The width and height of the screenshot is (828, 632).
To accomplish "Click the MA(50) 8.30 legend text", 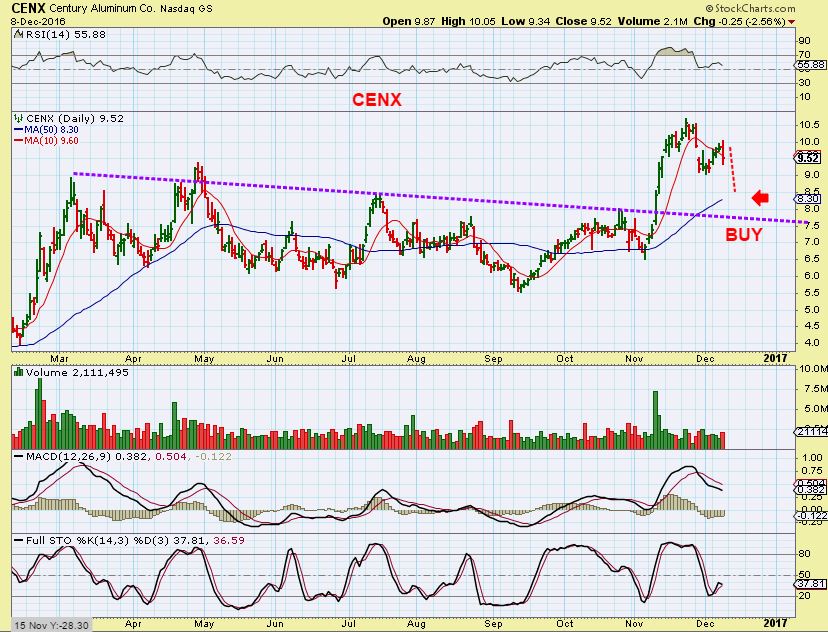I will [x=51, y=130].
